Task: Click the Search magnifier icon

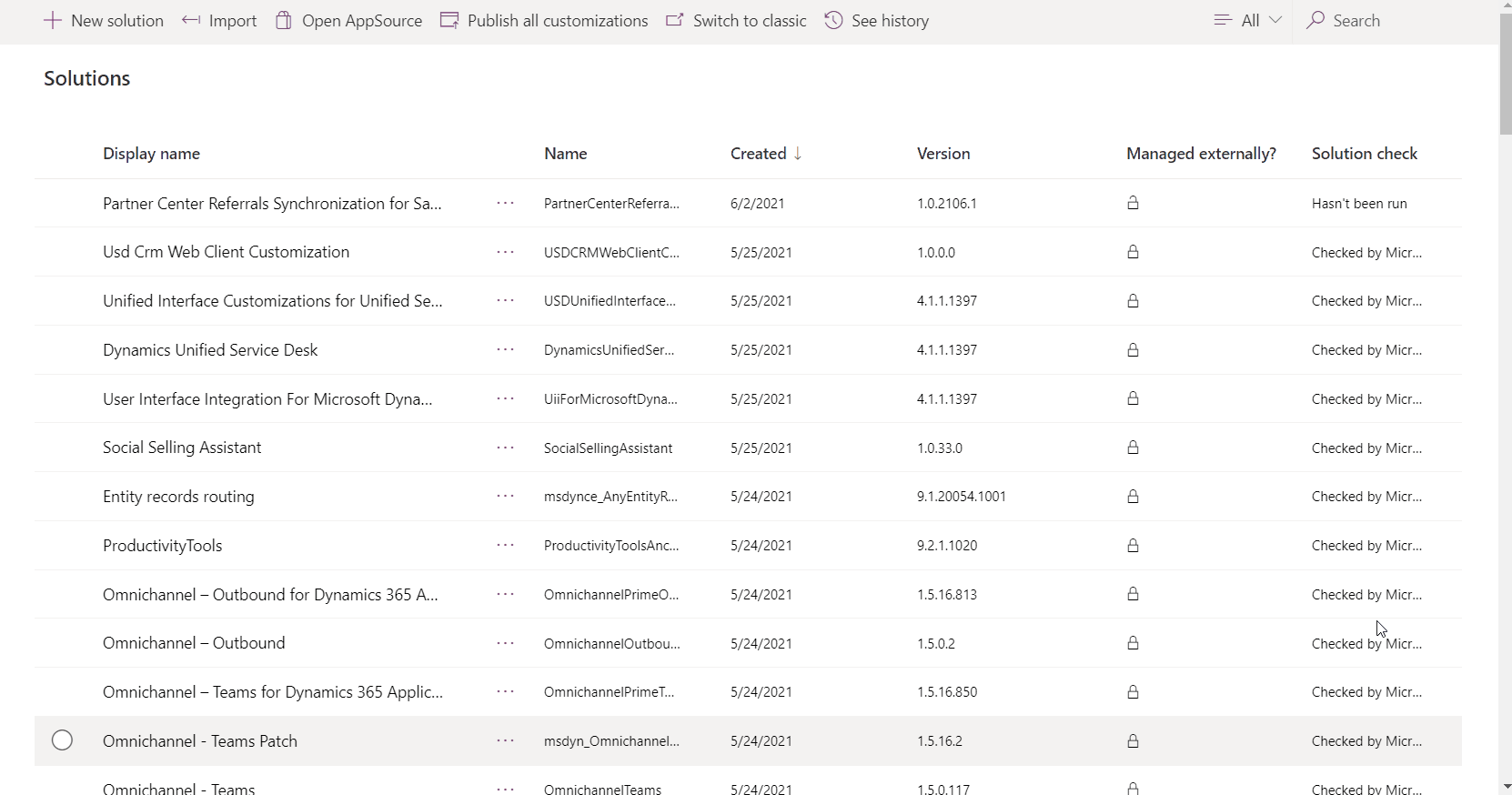Action: [x=1315, y=21]
